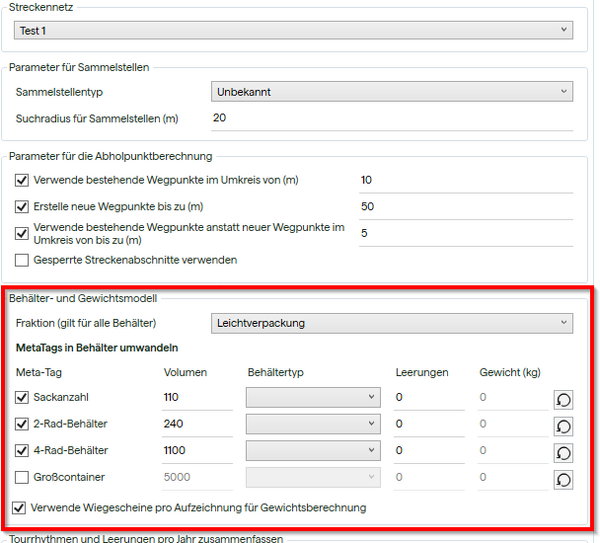Image resolution: width=600 pixels, height=543 pixels.
Task: Open the Sammelstellentyp dropdown
Action: tap(392, 92)
